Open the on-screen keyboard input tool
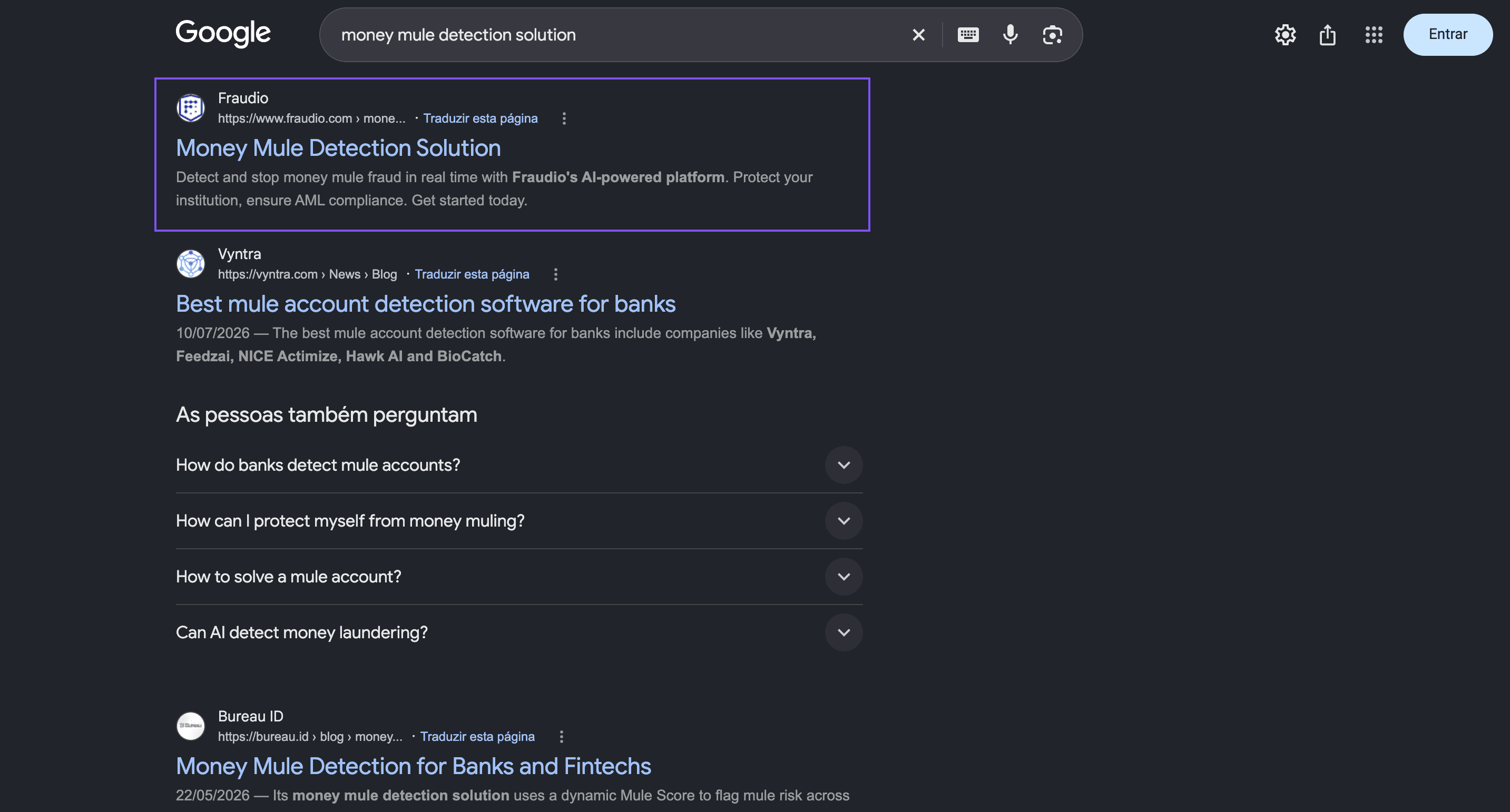Screen dimensions: 1510x812 [x=968, y=35]
